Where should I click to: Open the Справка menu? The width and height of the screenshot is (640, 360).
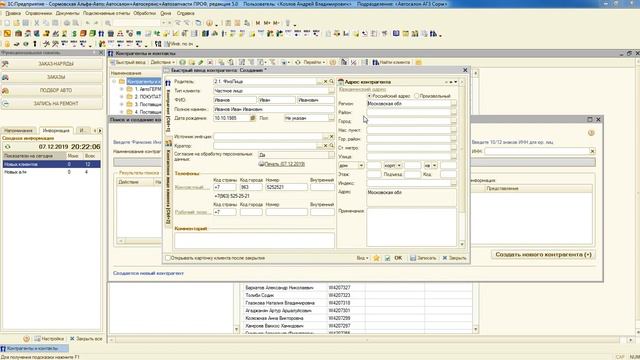click(x=186, y=13)
